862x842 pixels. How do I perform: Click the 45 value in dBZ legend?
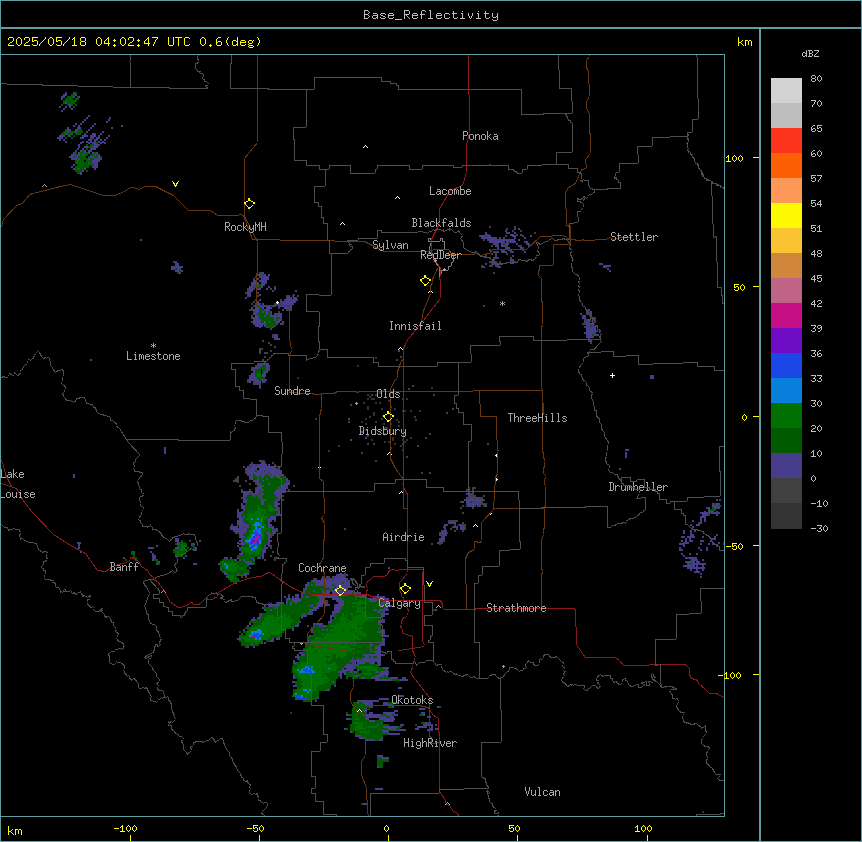pos(816,279)
